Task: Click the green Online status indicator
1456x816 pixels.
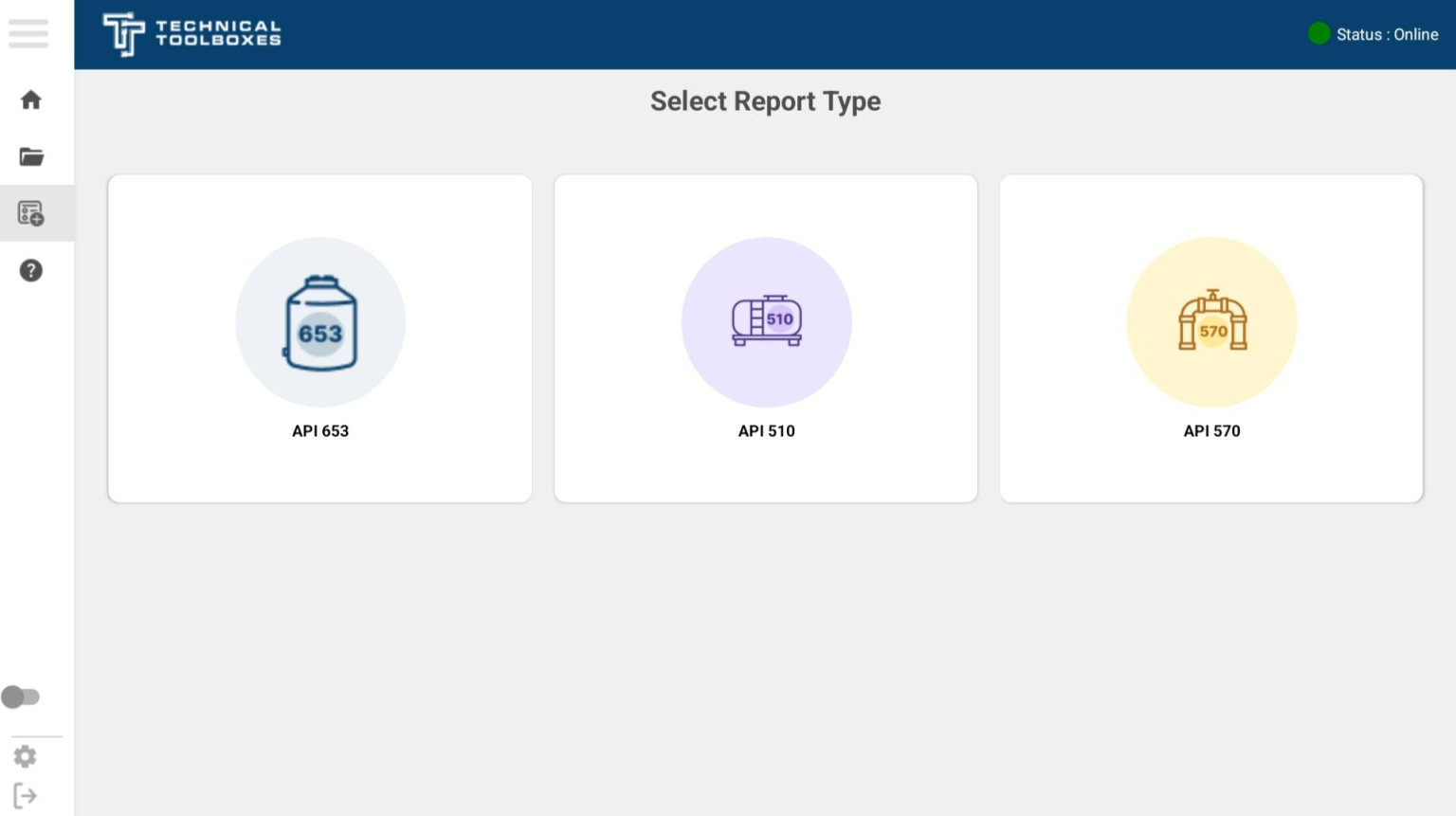Action: (1318, 33)
